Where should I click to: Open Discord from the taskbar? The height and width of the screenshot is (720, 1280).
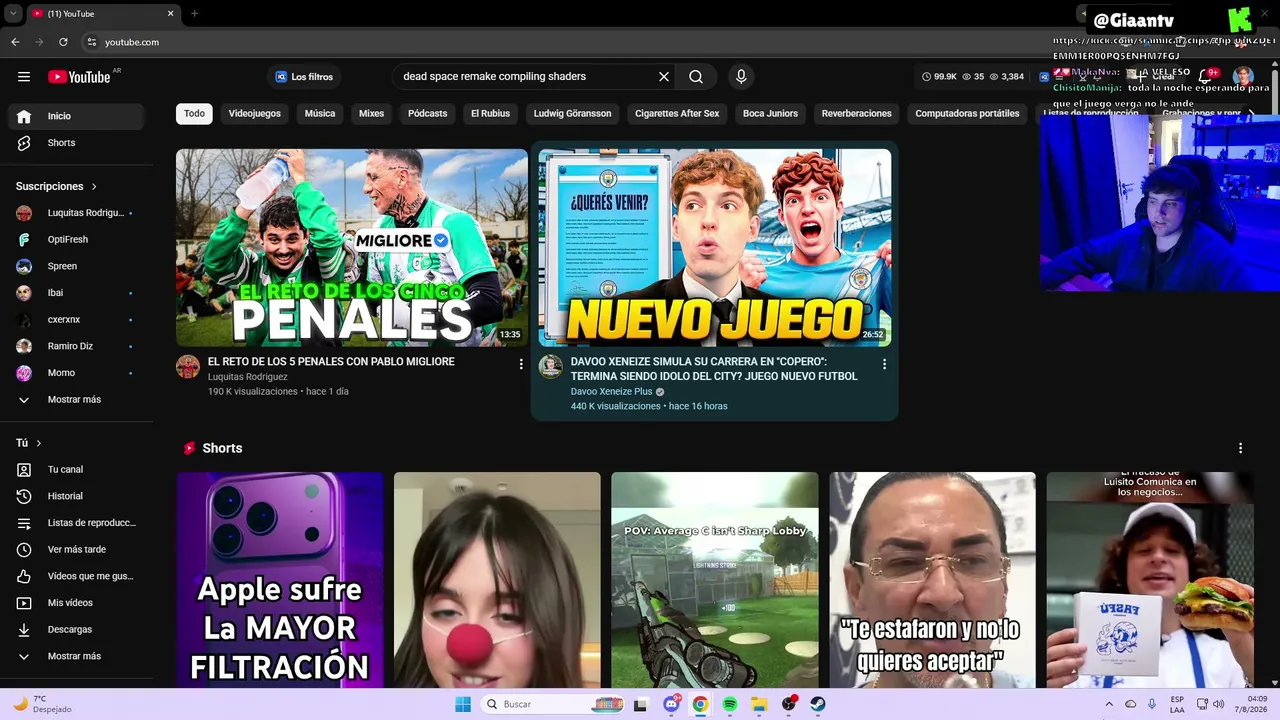pos(671,704)
